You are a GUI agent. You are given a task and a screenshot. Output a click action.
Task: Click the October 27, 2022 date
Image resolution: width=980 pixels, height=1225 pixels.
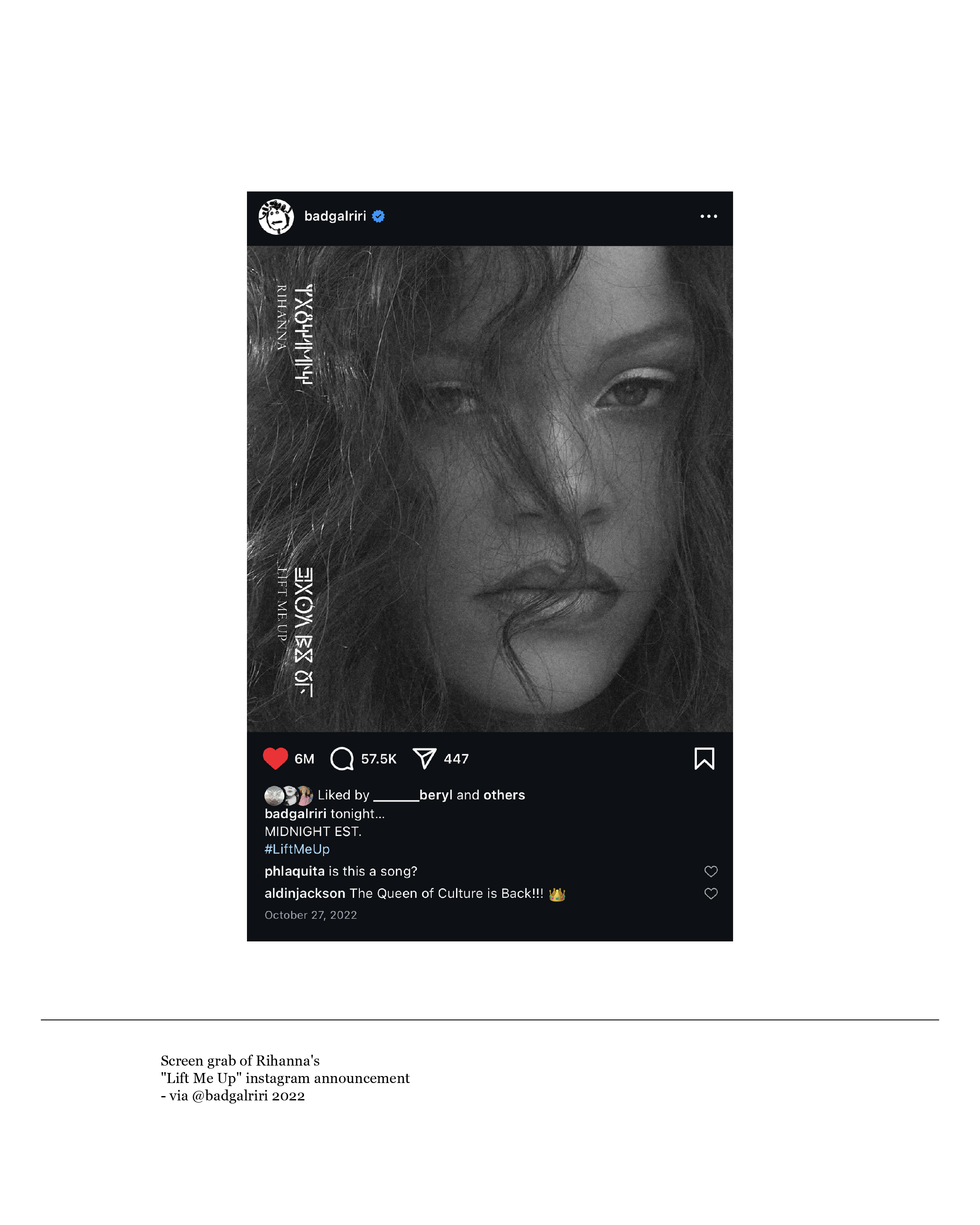[311, 915]
